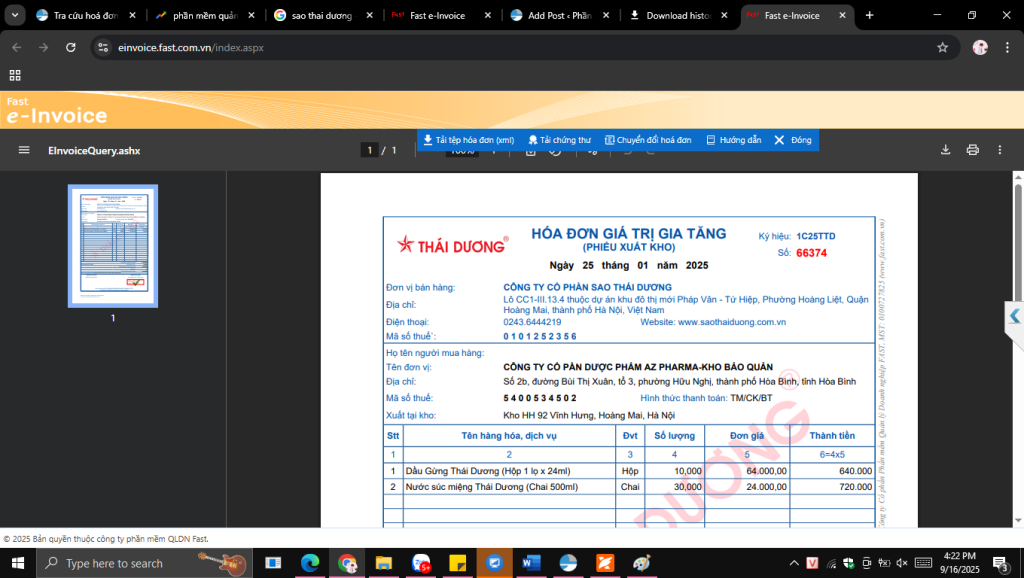Toggle PDF sidebar with hamburger menu icon
Viewport: 1024px width, 578px height.
point(24,150)
